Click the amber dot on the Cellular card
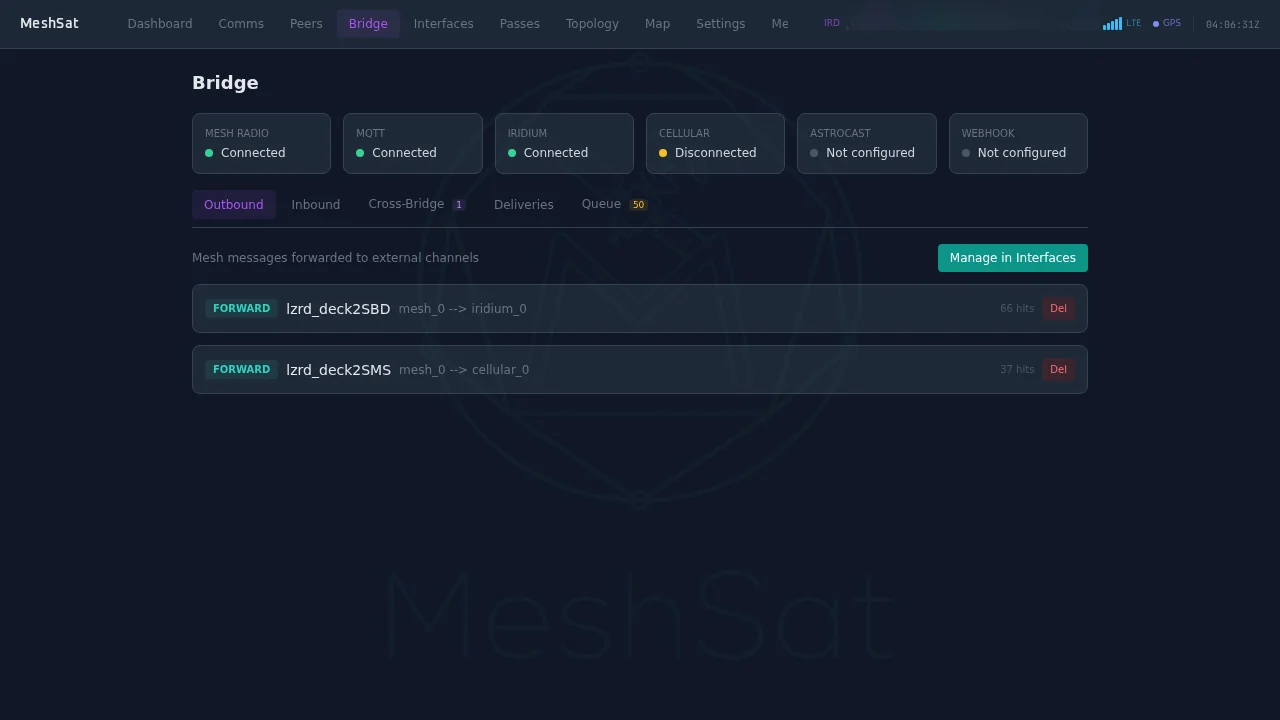Viewport: 1280px width, 720px height. tap(663, 152)
